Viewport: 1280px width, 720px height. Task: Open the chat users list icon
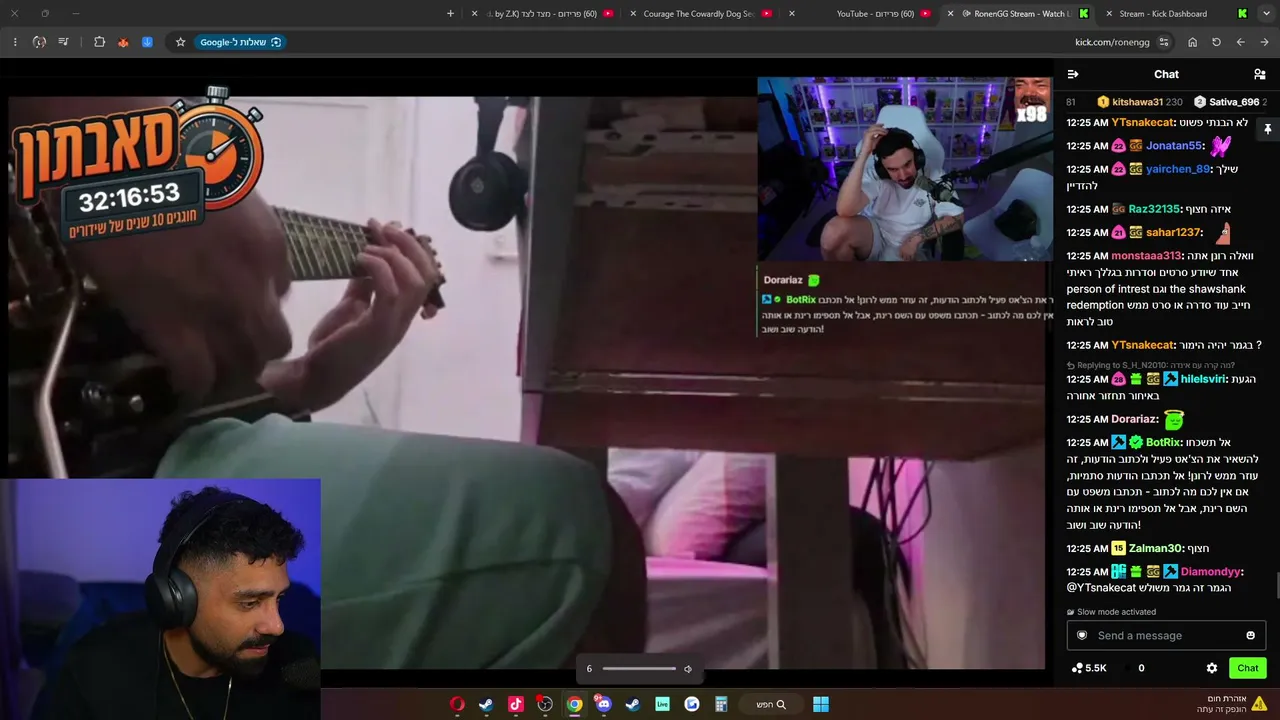pos(1260,74)
